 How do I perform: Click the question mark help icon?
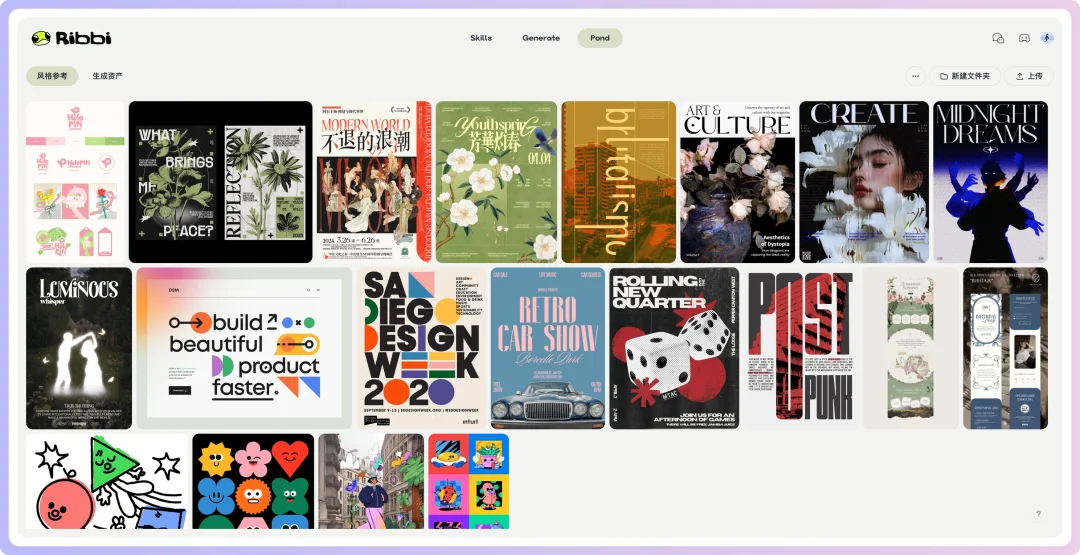1038,514
